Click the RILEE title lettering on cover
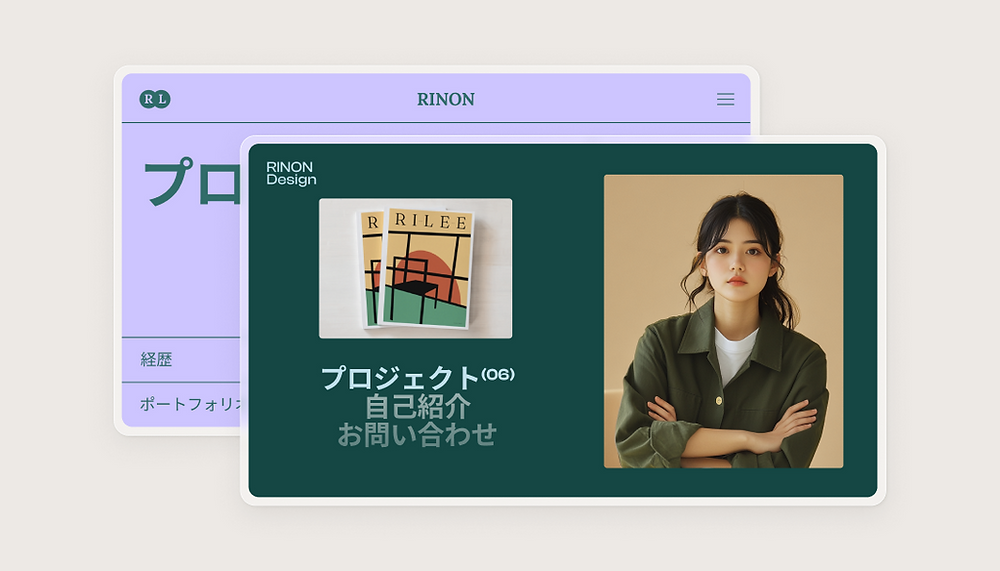This screenshot has height=571, width=1000. coord(431,221)
